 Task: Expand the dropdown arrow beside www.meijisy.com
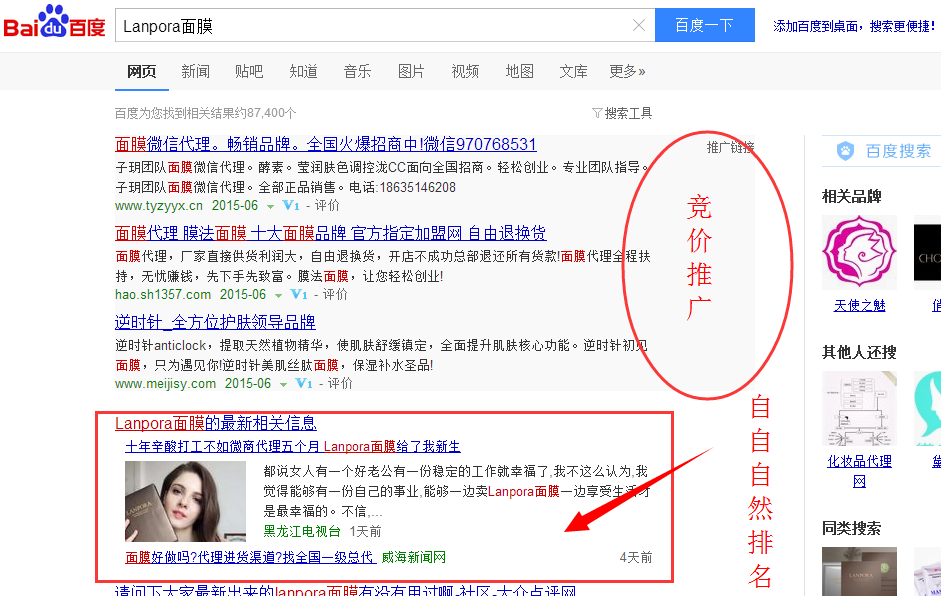coord(284,385)
